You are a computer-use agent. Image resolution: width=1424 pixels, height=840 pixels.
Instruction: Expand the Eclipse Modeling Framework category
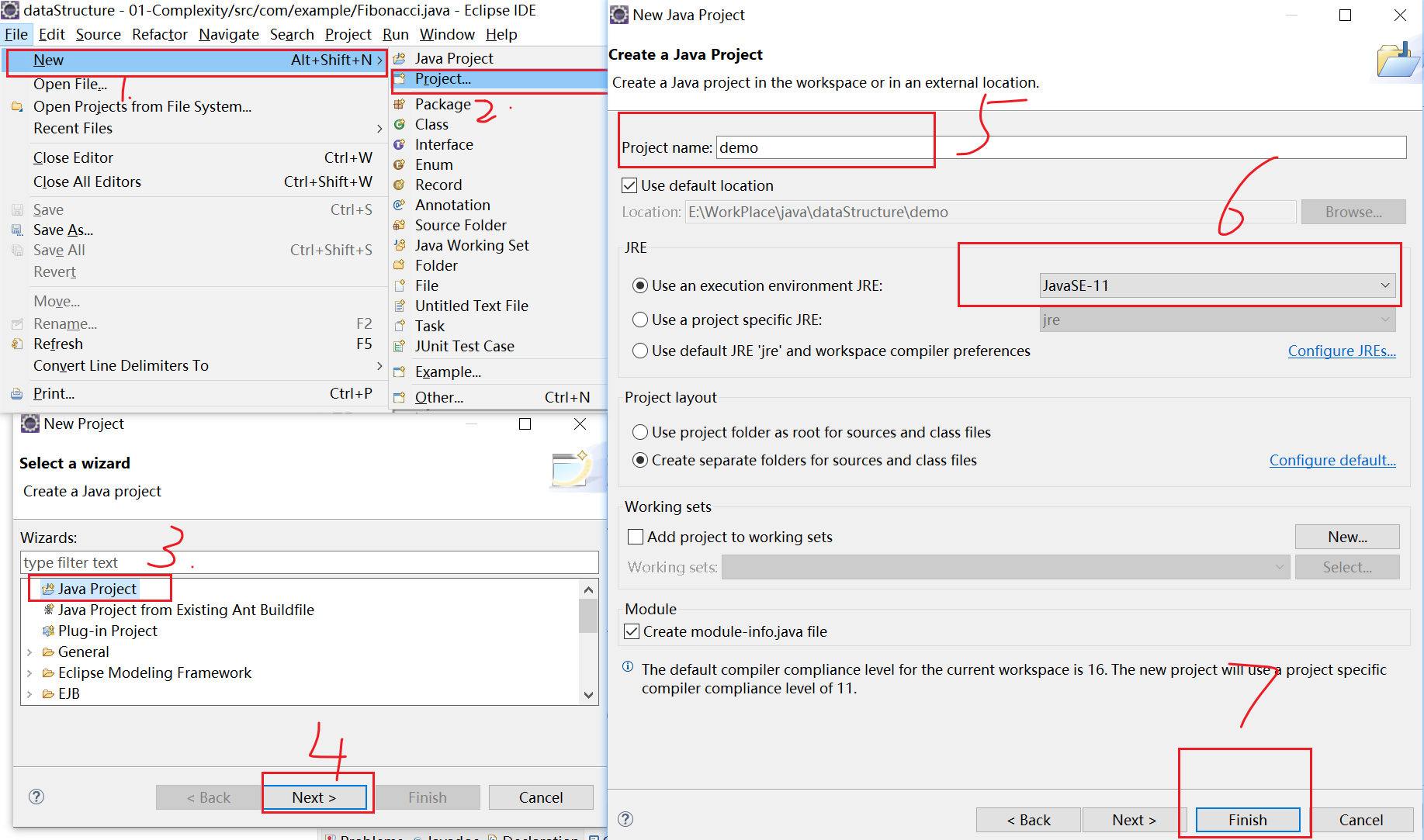(x=29, y=673)
